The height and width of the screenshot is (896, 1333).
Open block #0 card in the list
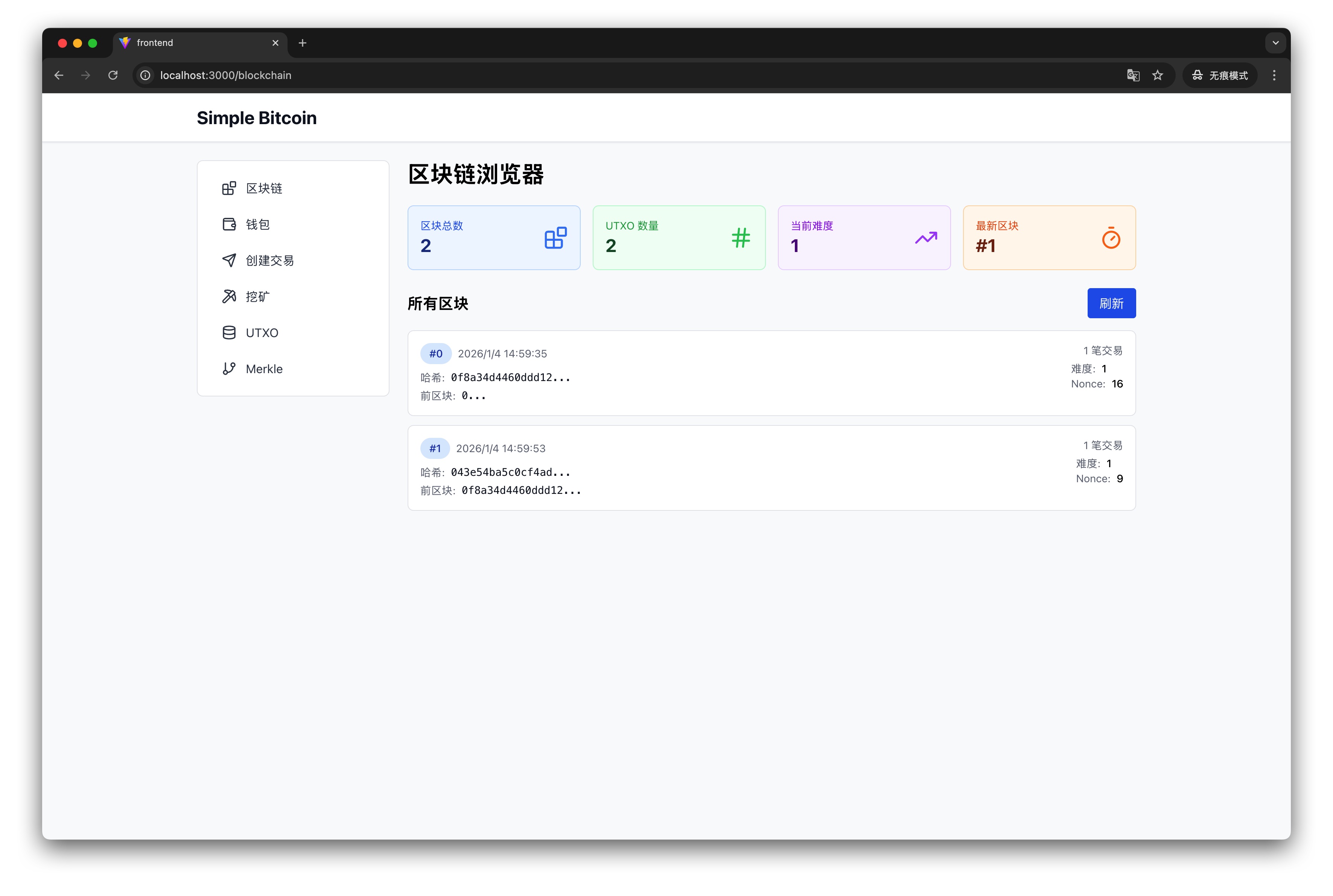coord(771,373)
